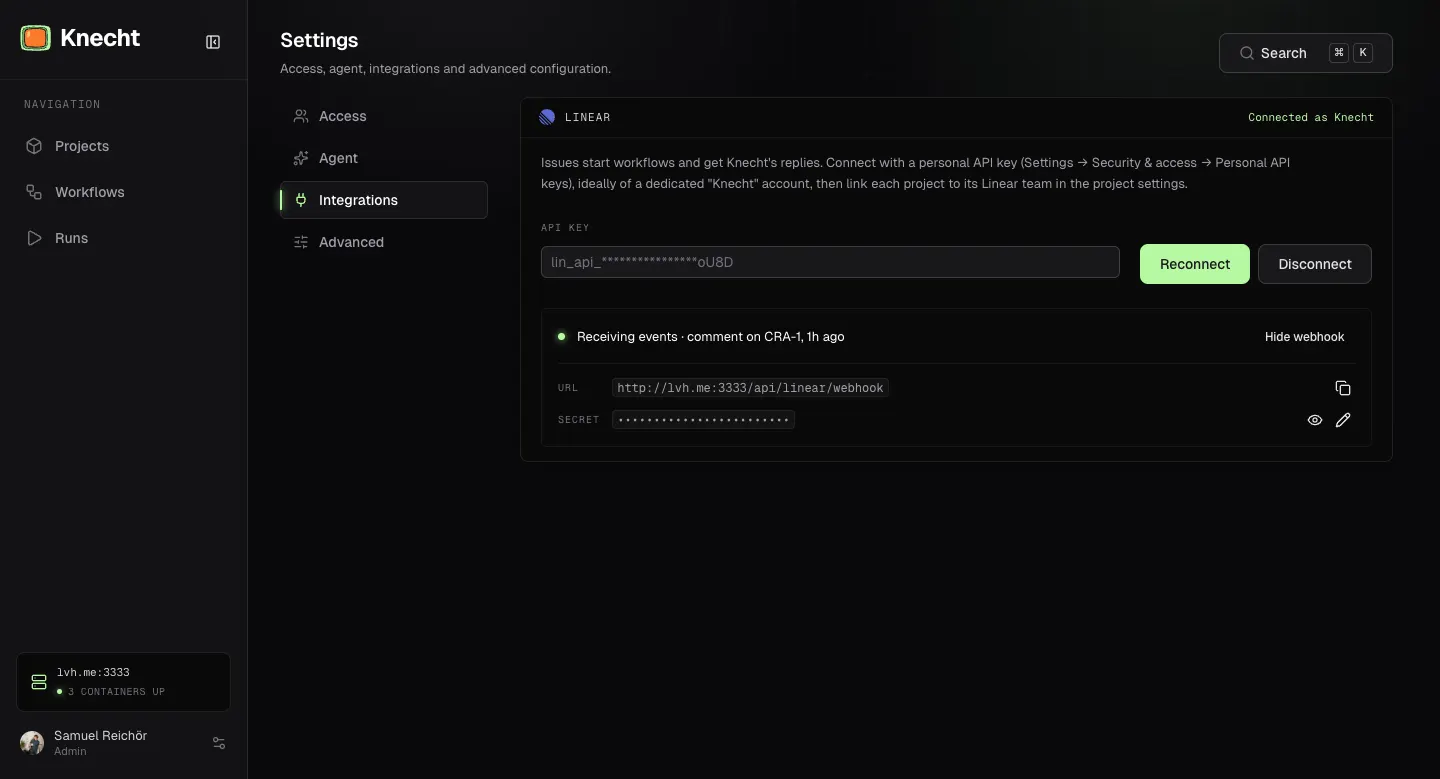
Task: Open the Search box
Action: point(1306,53)
